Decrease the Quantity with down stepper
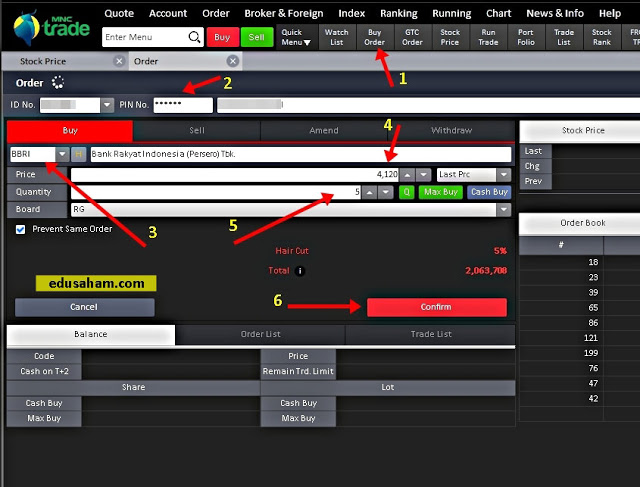 tap(385, 192)
